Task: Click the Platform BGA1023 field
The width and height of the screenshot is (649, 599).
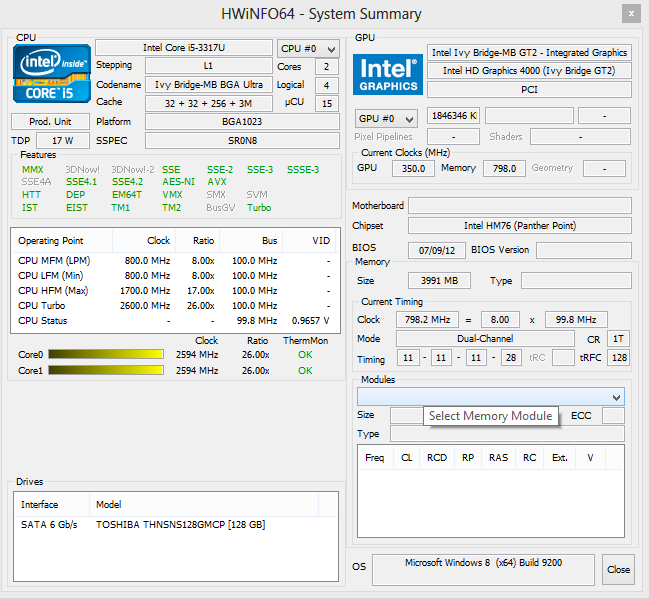Action: pyautogui.click(x=242, y=122)
